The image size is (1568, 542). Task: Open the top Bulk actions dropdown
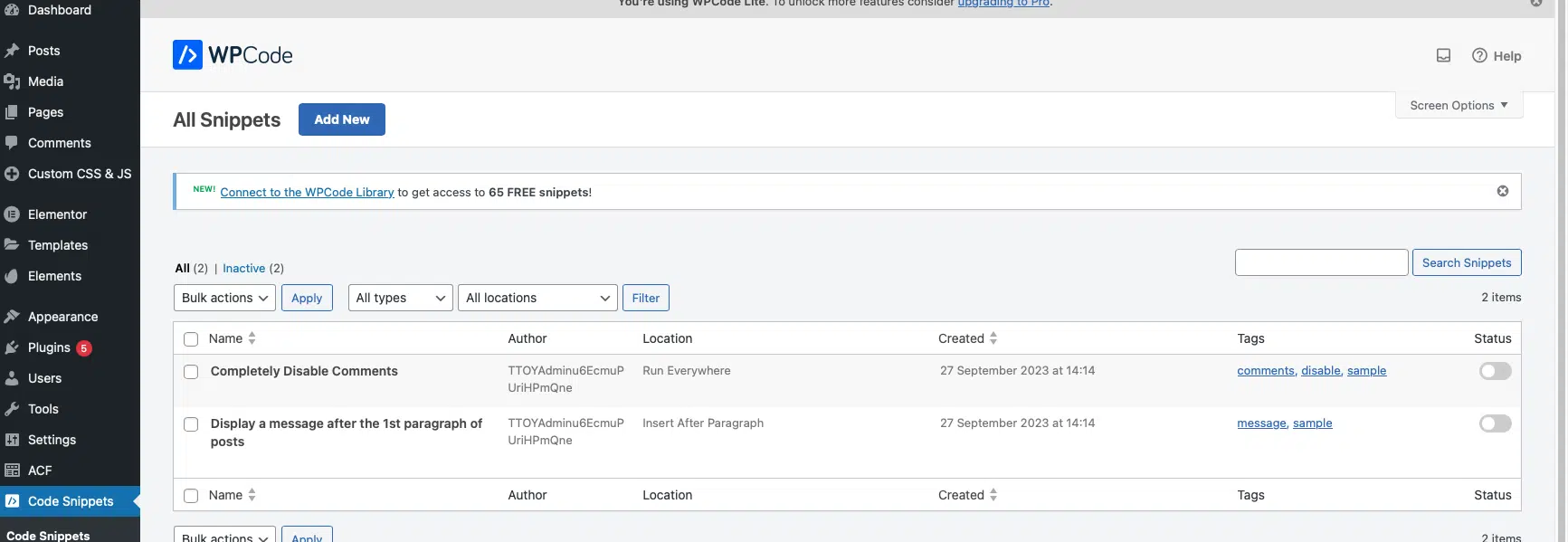[x=224, y=298]
